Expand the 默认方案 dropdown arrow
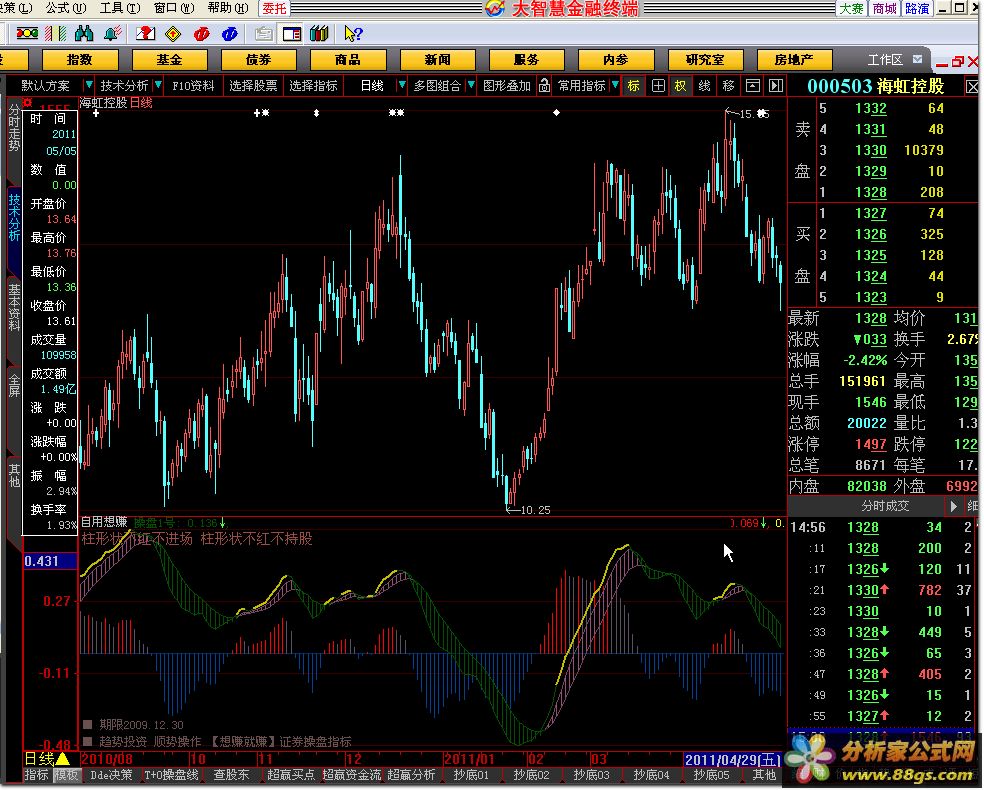Screen dimensions: 984x790 point(88,85)
